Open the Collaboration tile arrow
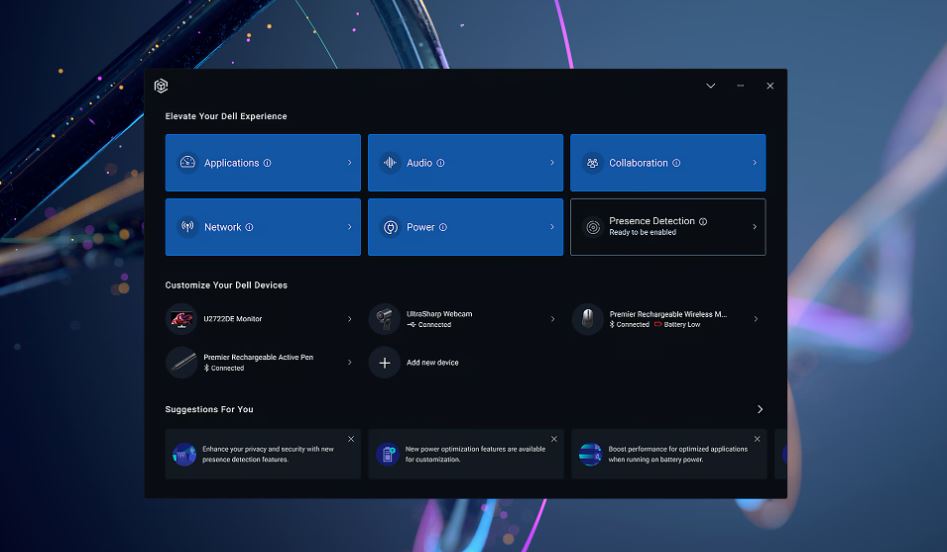Image resolution: width=947 pixels, height=552 pixels. tap(754, 163)
